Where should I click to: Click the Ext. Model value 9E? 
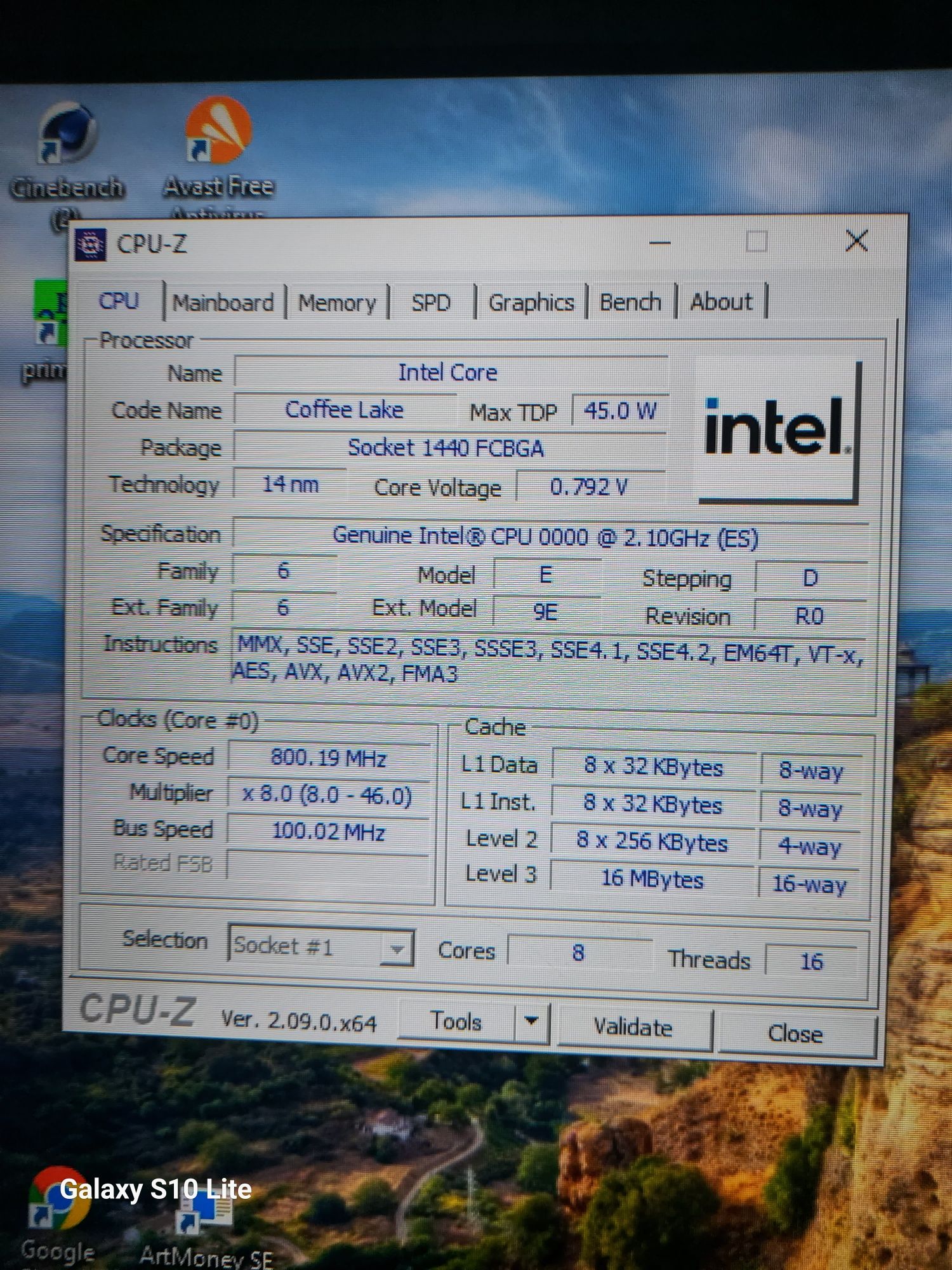546,612
